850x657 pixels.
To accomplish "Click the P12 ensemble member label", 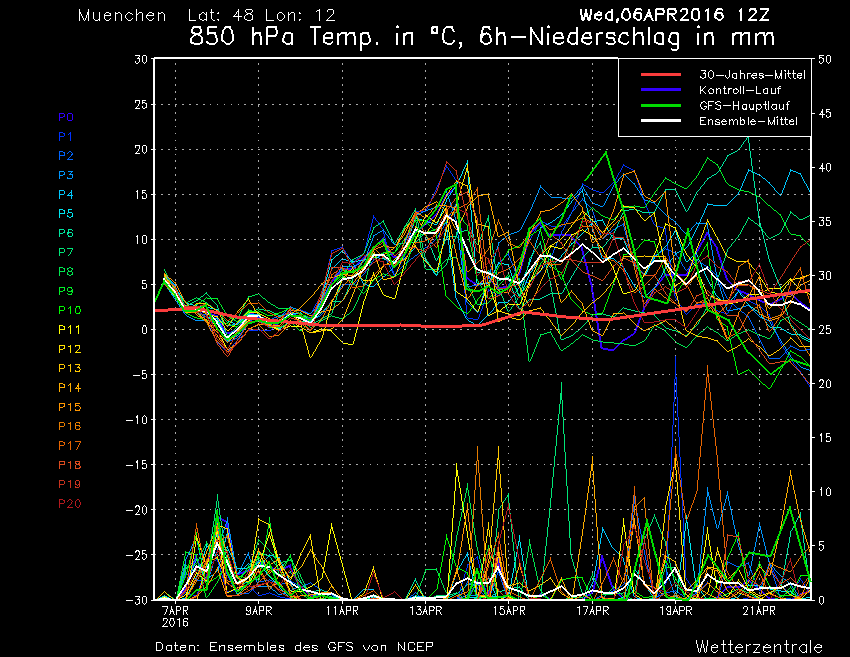I will tap(69, 349).
